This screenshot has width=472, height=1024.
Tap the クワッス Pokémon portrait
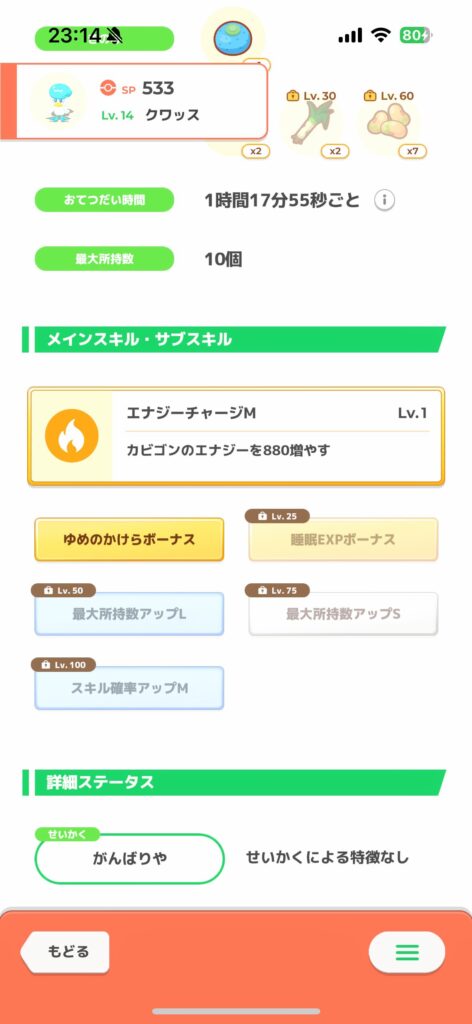tap(57, 101)
